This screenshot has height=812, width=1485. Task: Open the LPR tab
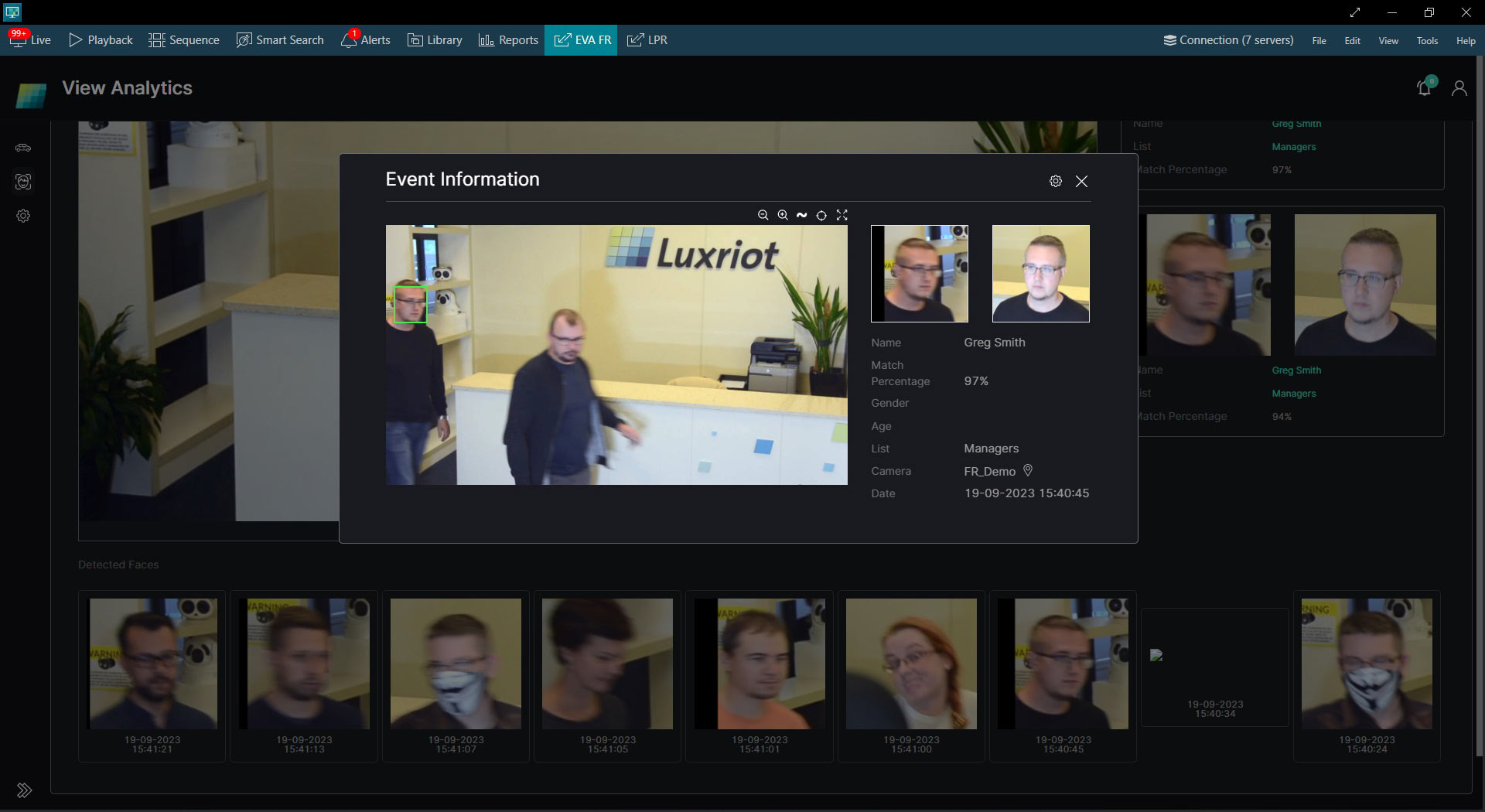[x=647, y=40]
